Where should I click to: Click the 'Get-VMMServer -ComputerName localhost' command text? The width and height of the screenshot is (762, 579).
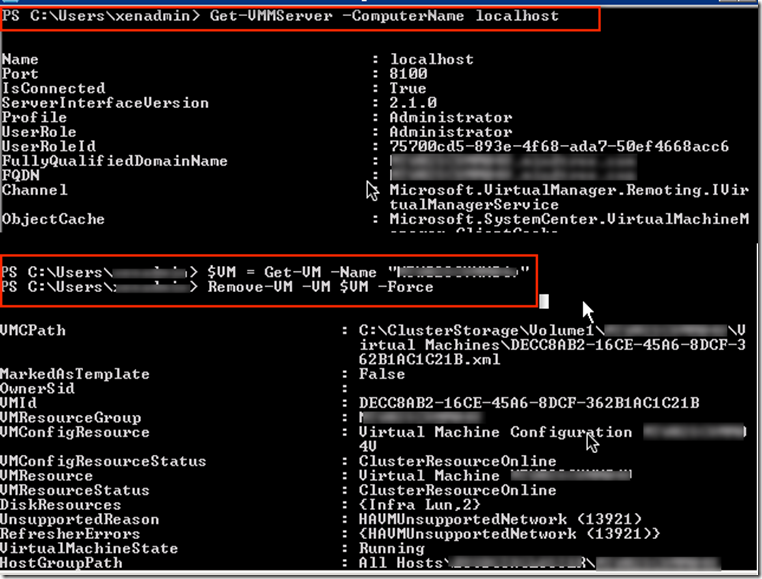tap(384, 16)
